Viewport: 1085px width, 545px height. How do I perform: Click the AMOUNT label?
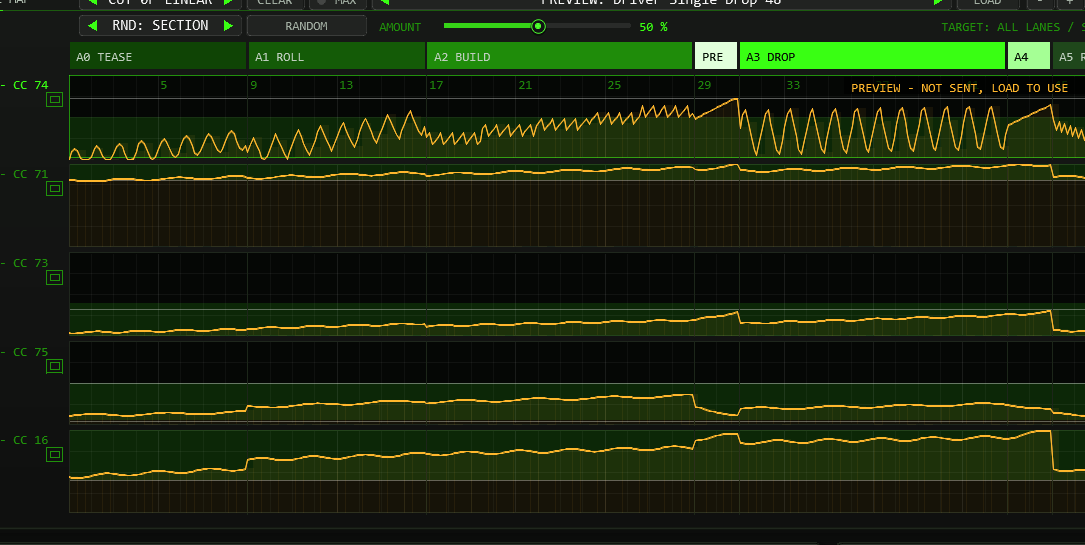pos(400,27)
